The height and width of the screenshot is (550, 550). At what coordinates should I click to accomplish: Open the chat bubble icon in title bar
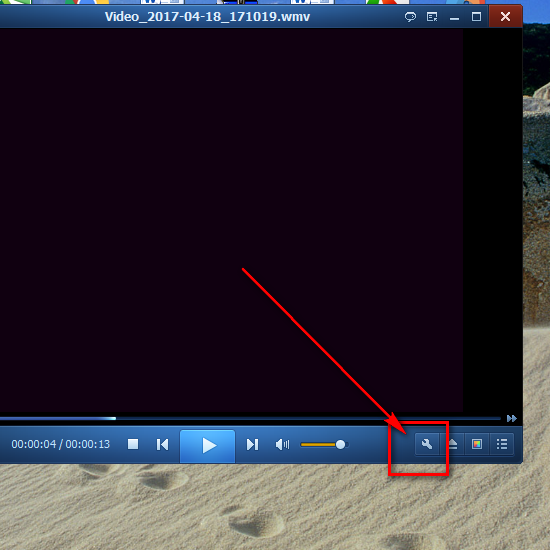click(410, 17)
